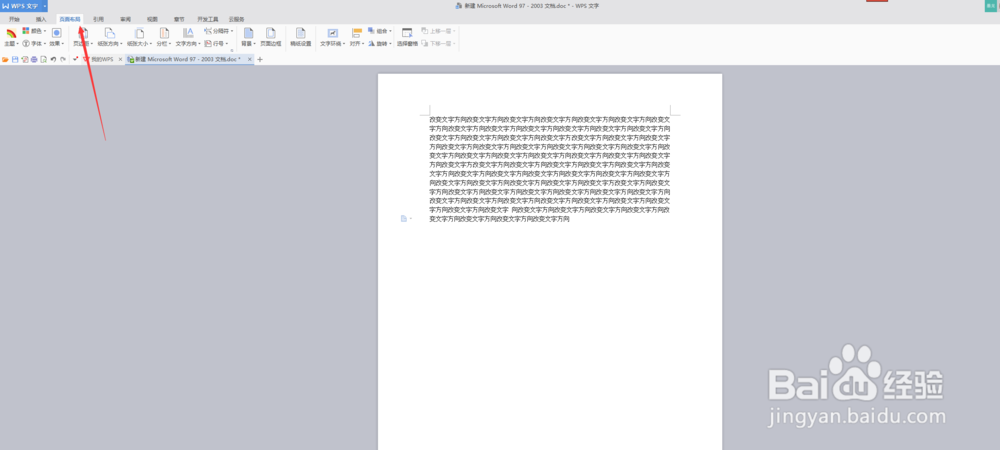This screenshot has height=450, width=1000.
Task: Switch to the 开发工具 ribbon tab
Action: pyautogui.click(x=207, y=19)
